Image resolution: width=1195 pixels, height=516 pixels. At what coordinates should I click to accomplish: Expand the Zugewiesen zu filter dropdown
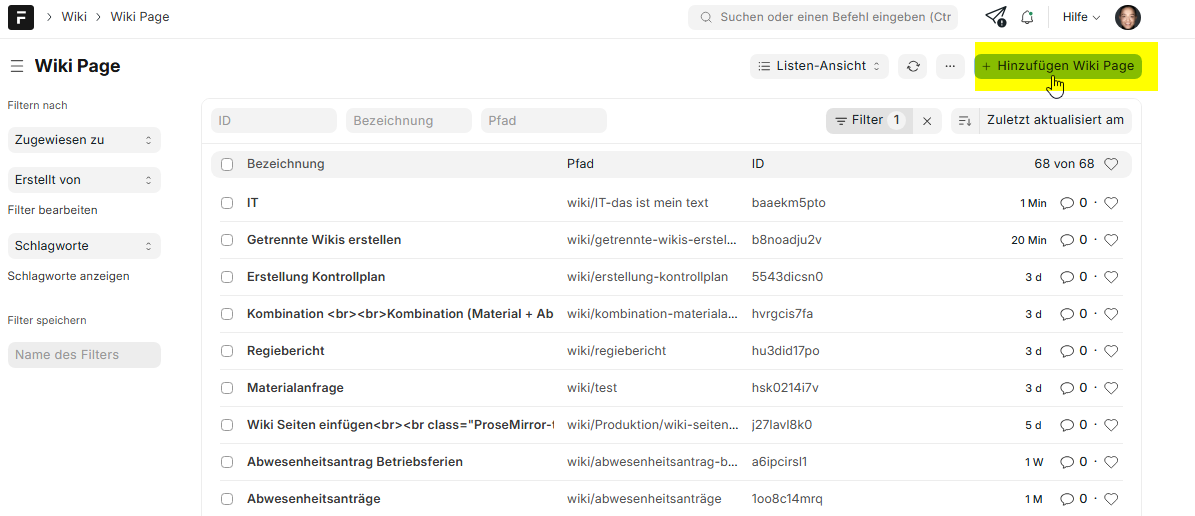coord(84,140)
